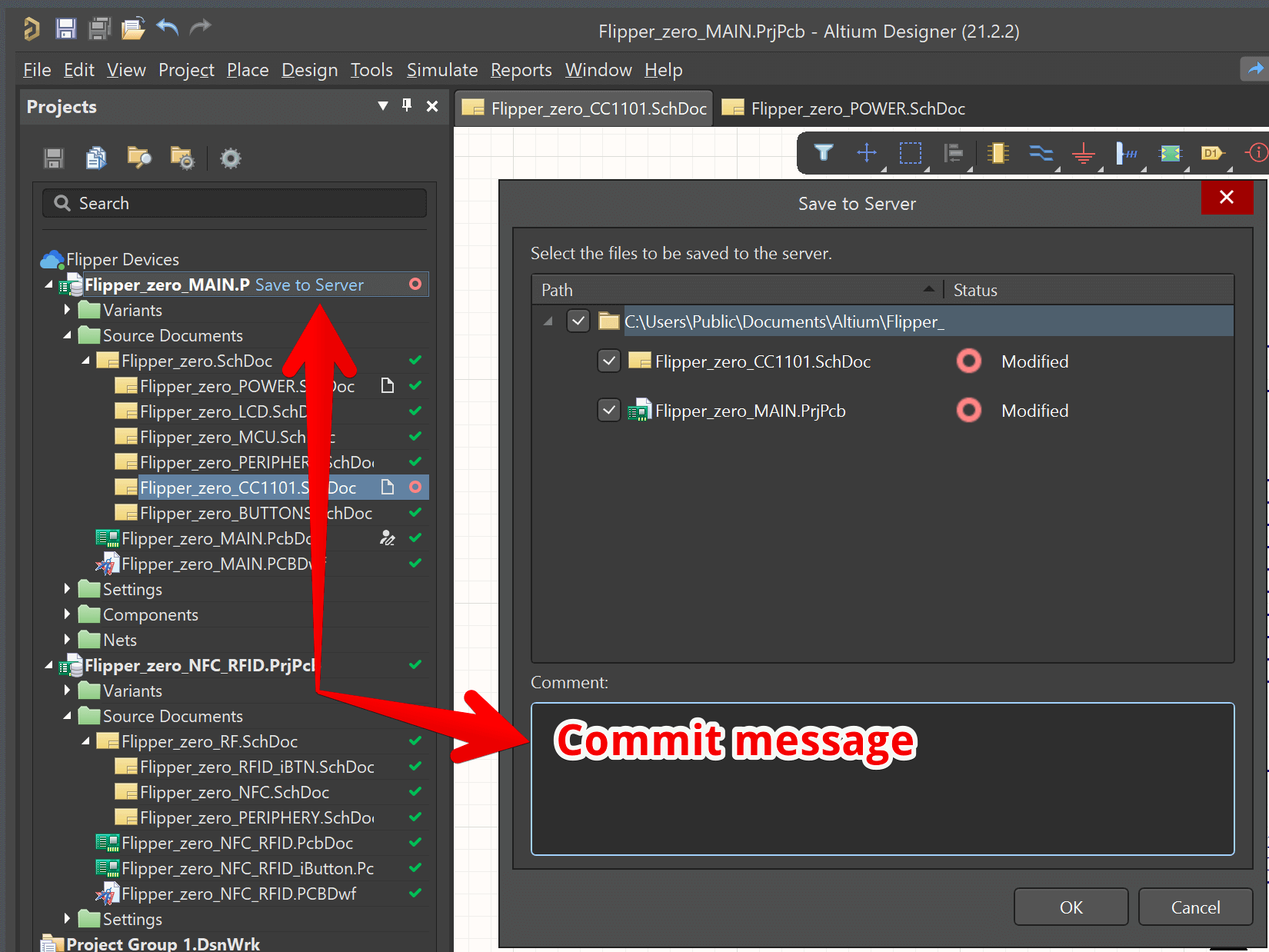Click Projects panel folder settings icon

point(182,158)
